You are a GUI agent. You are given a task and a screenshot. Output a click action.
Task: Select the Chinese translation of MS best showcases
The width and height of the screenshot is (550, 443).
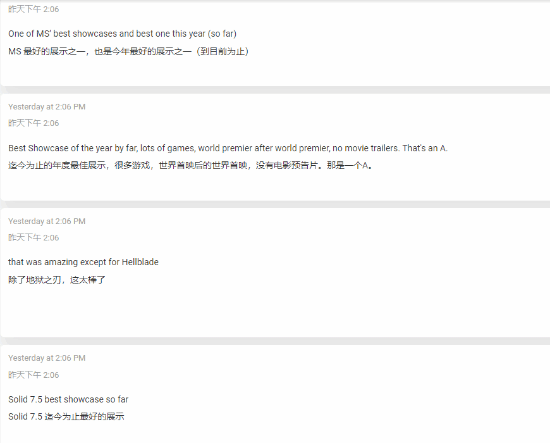click(x=128, y=51)
